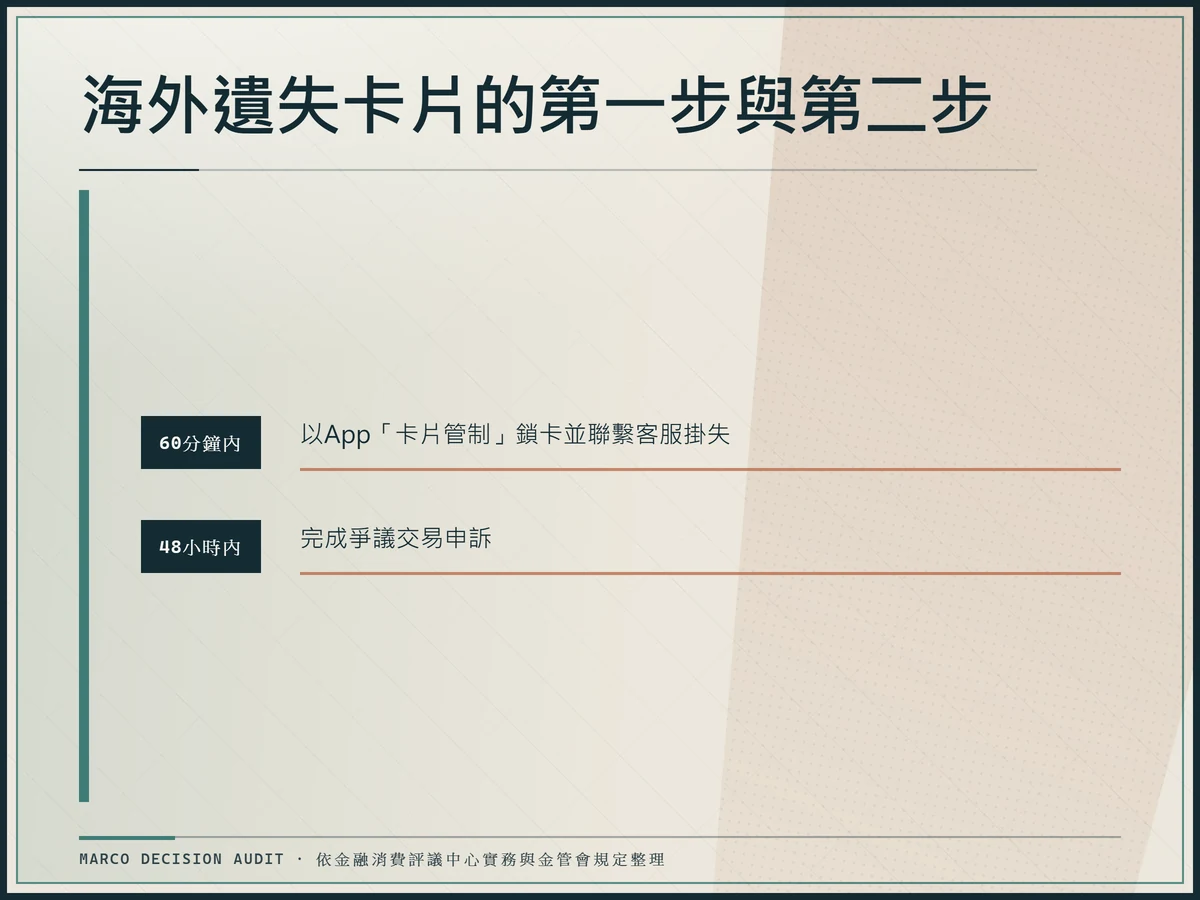Click the text 完成爭議交易申訴

click(396, 538)
